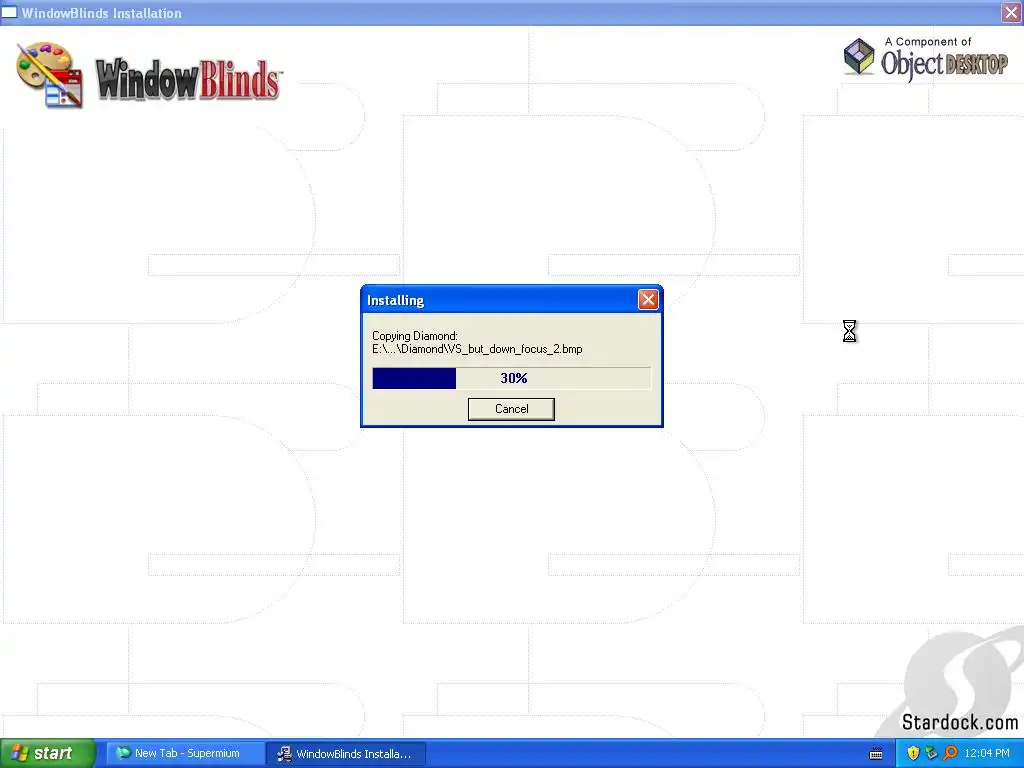
Task: Click the WindowBlinds Installation title bar icon
Action: point(9,12)
